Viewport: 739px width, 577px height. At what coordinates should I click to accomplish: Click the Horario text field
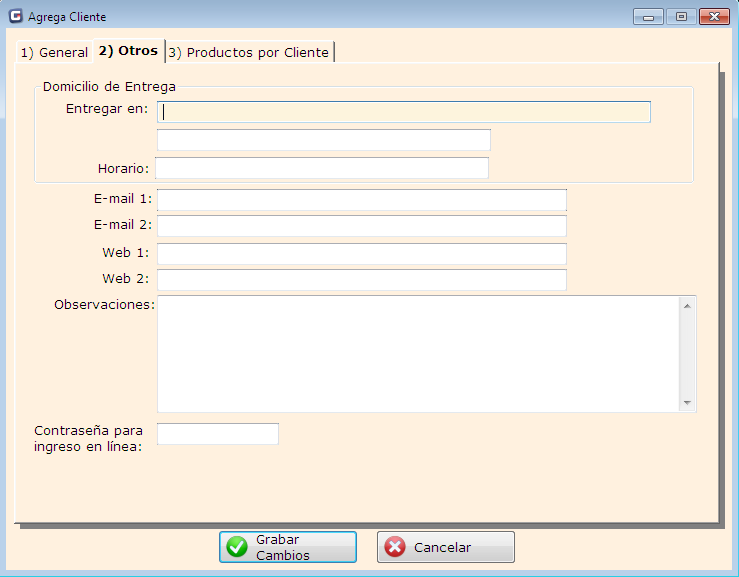pyautogui.click(x=322, y=168)
